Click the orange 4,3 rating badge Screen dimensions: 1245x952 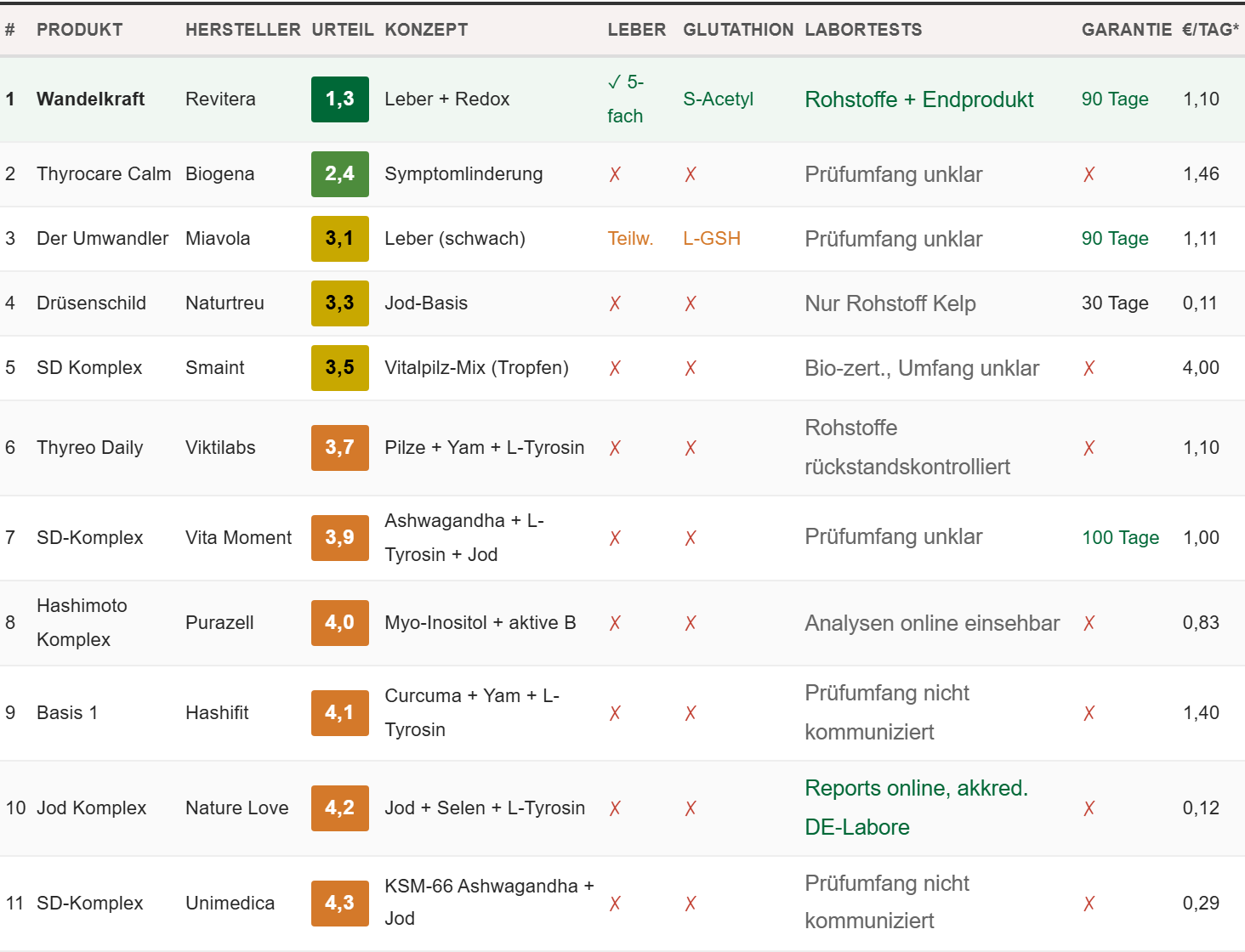pos(340,904)
